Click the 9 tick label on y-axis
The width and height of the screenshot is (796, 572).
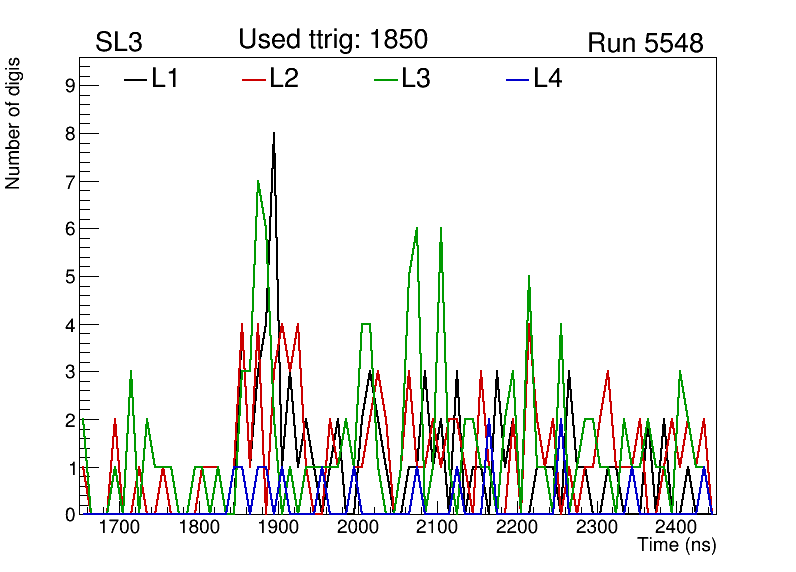[70, 86]
